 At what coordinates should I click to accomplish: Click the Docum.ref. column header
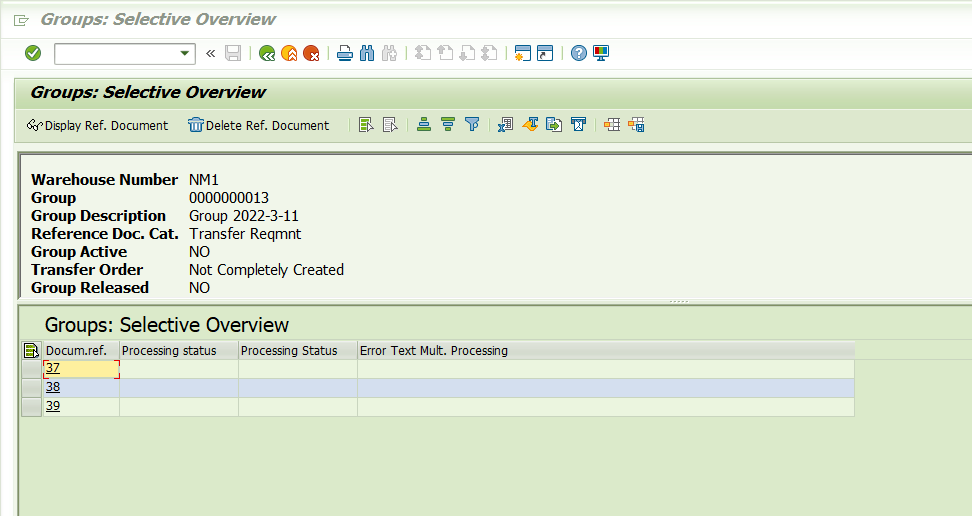click(81, 350)
